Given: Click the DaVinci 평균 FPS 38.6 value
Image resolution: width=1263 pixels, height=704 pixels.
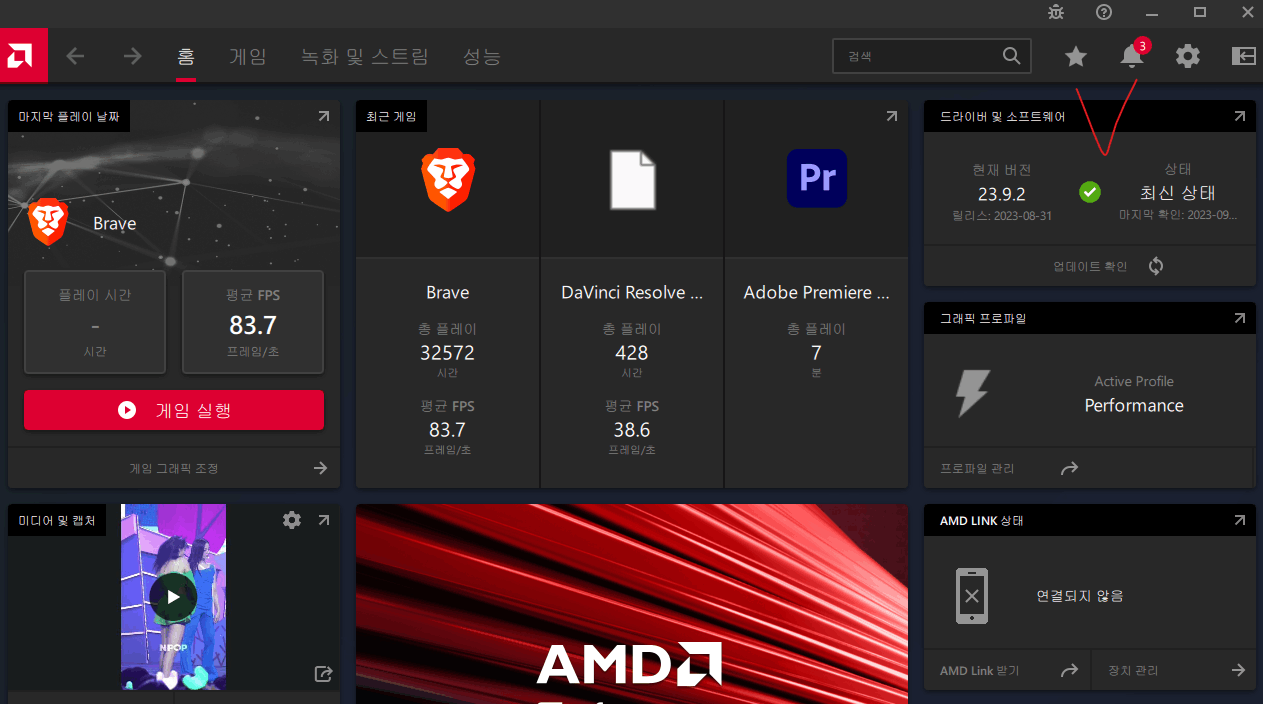Looking at the screenshot, I should (x=632, y=430).
